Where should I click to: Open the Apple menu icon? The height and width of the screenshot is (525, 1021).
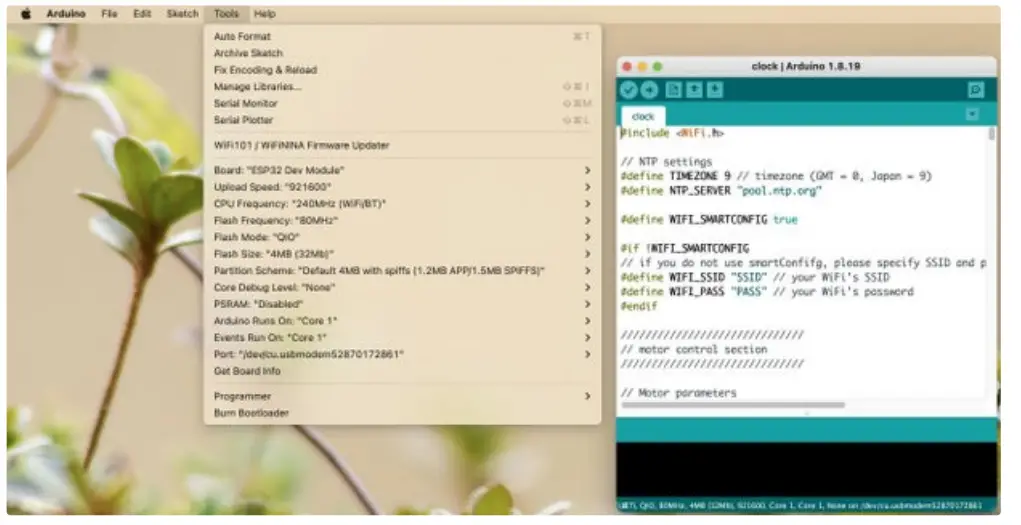coord(26,14)
